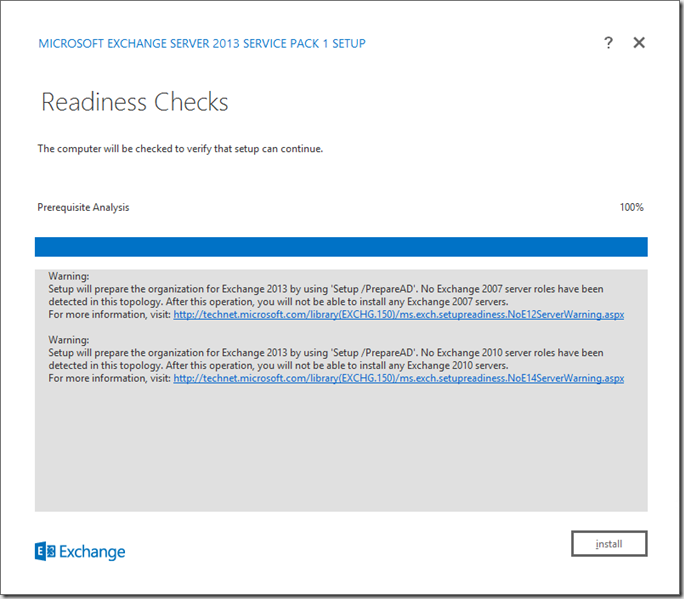Click 'For more information' in second warning
684x599 pixels.
point(109,379)
